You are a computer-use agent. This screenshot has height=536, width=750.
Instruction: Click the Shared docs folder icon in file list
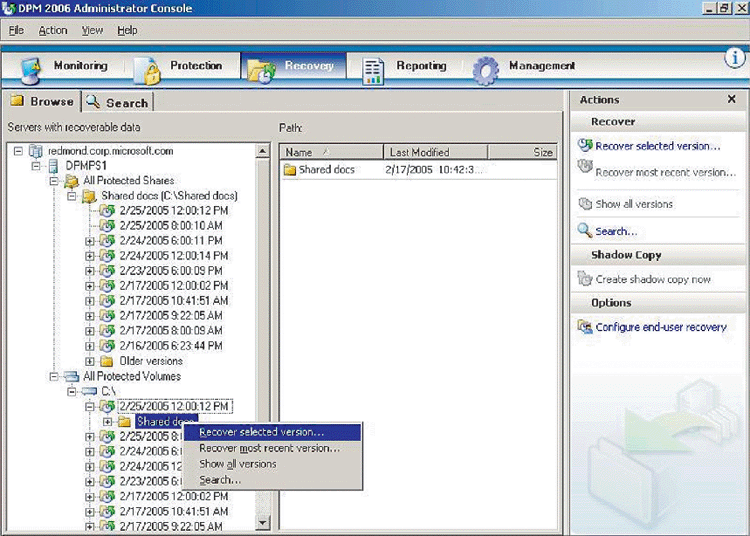[290, 170]
